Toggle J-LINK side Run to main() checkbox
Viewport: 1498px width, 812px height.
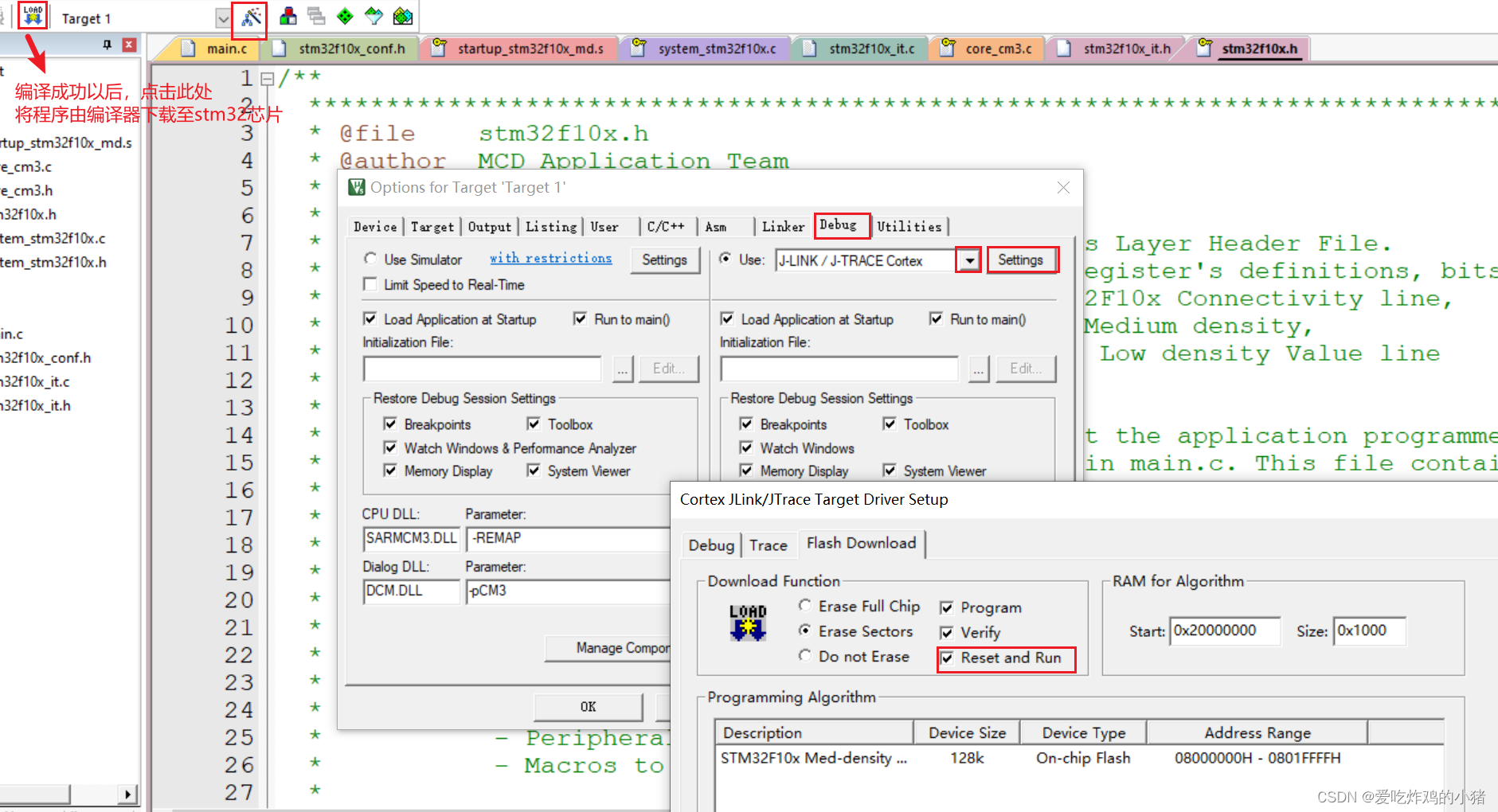pos(937,318)
